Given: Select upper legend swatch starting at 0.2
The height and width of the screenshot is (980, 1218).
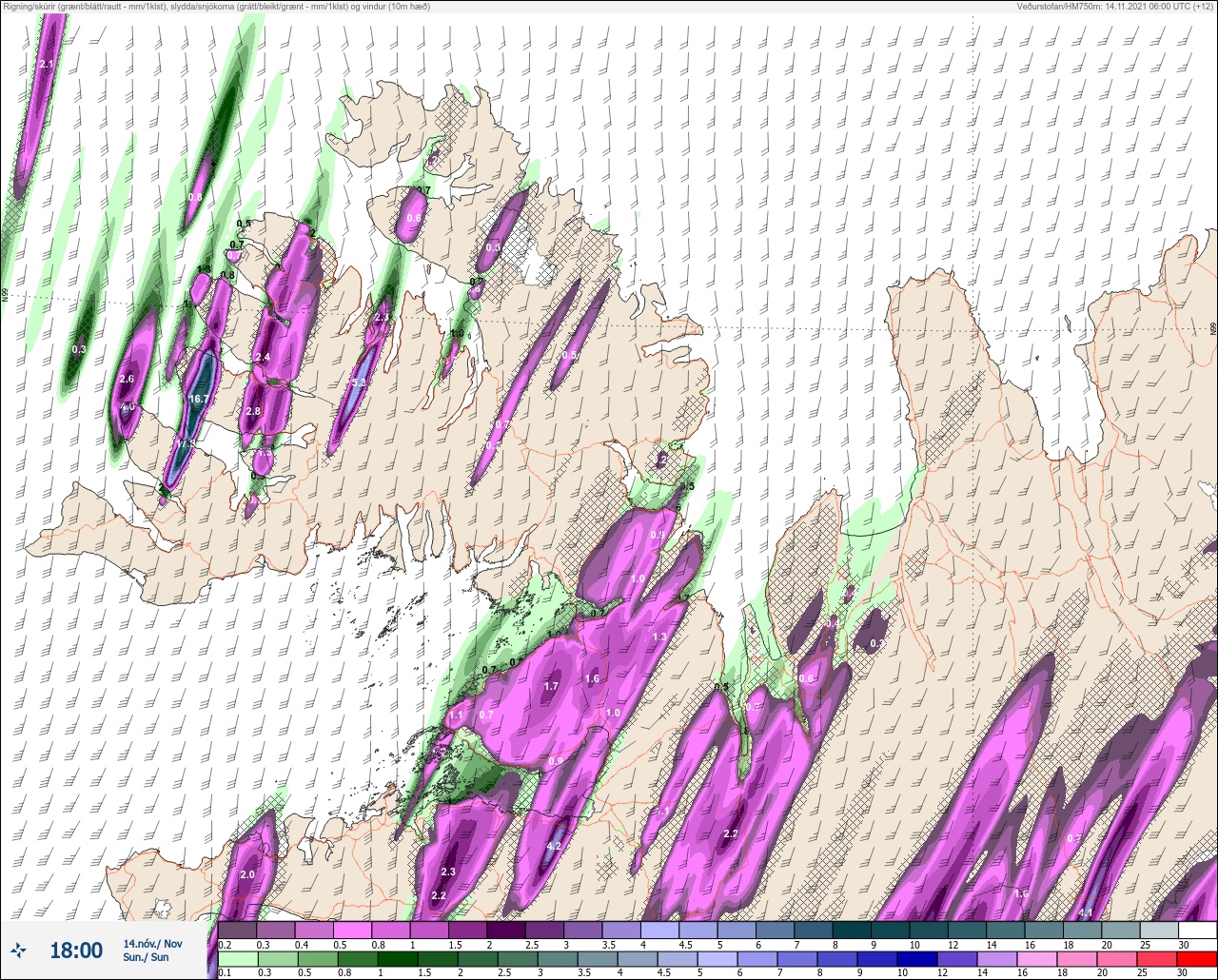Looking at the screenshot, I should pyautogui.click(x=237, y=930).
